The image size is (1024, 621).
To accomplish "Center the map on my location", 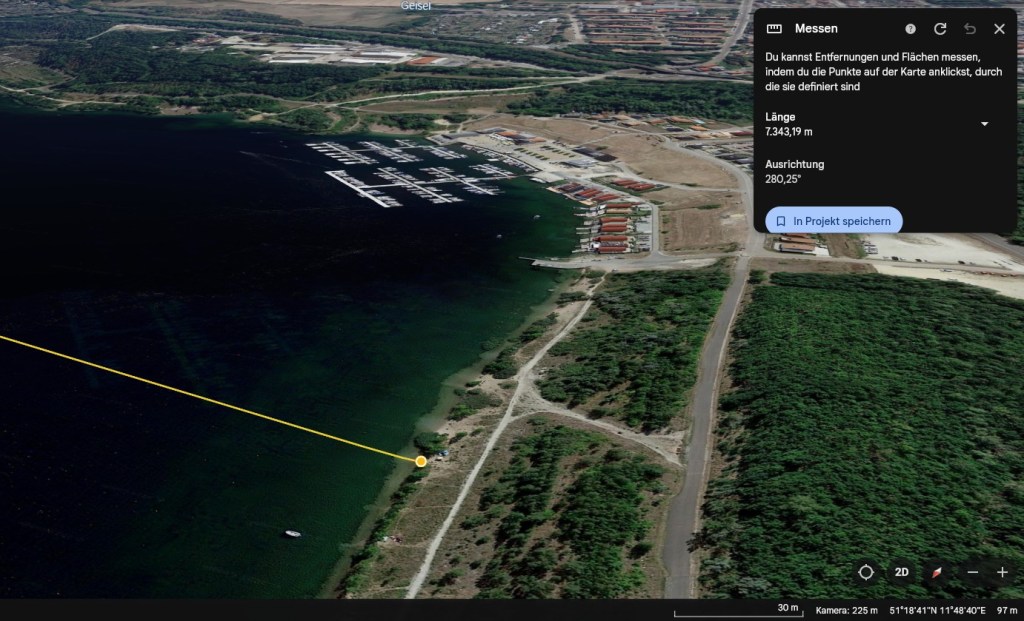I will 866,572.
